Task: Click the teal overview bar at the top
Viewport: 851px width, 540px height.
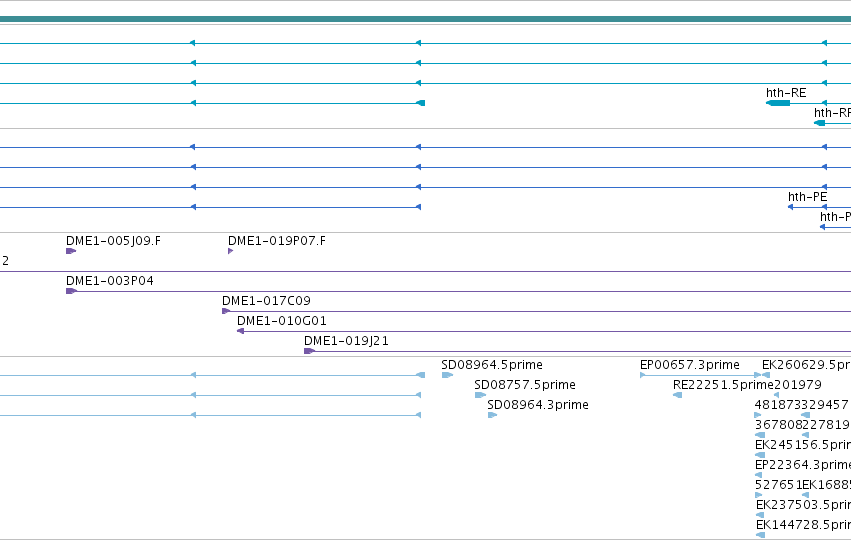Action: point(426,20)
